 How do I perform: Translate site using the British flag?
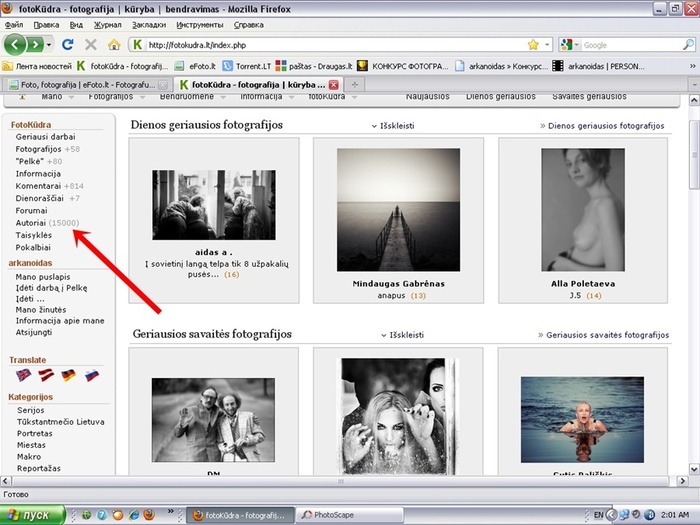click(23, 375)
